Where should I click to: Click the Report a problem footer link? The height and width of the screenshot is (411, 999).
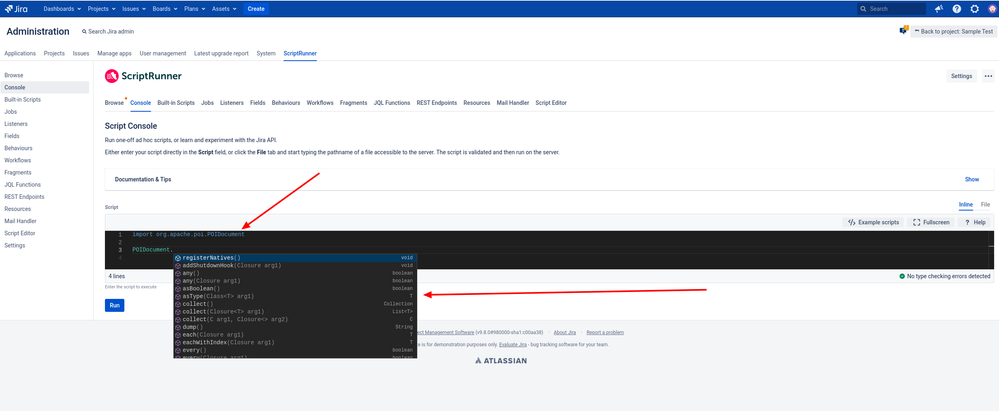pyautogui.click(x=605, y=332)
